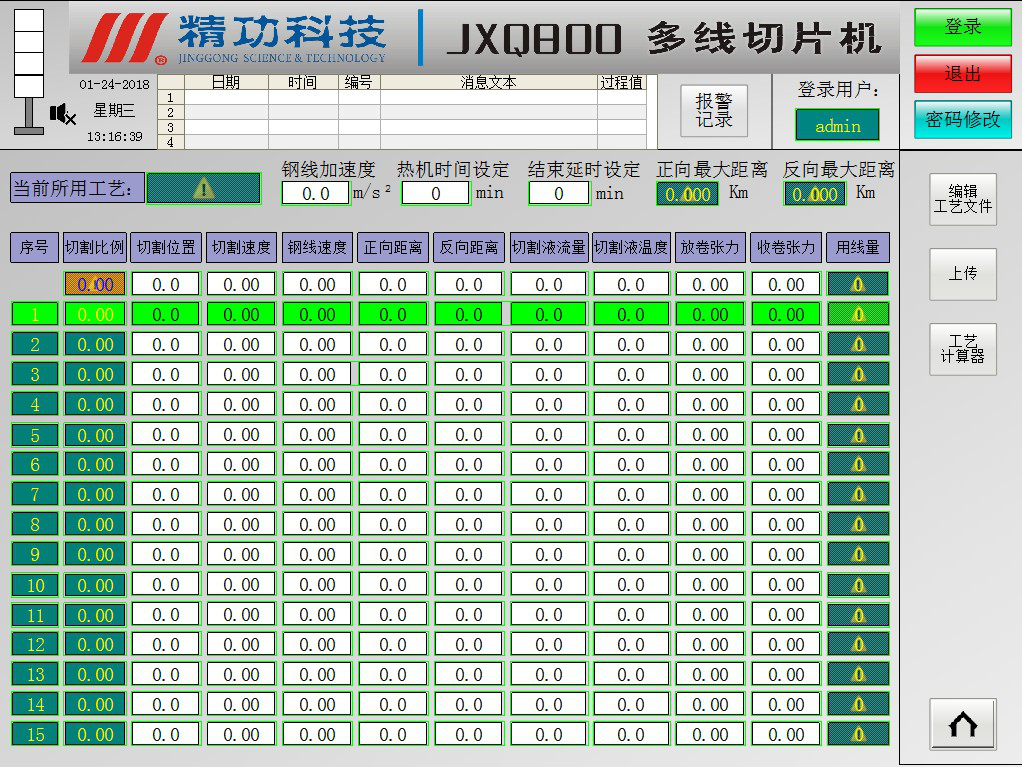Screen dimensions: 1022x767
Task: Click the 日期 date column header
Action: coord(226,82)
